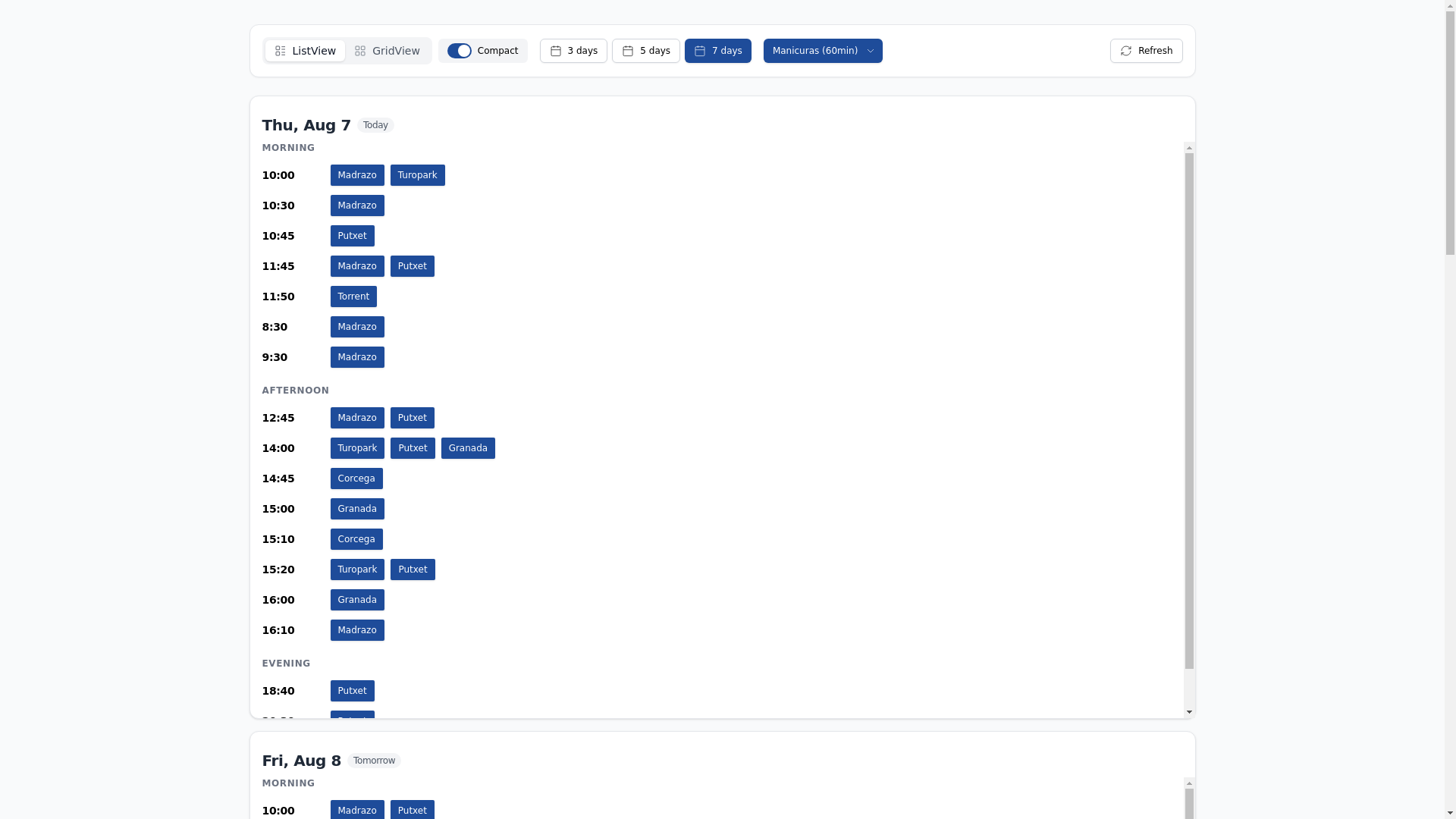Choose Madrazo at 11:45
1456x819 pixels.
[x=357, y=266]
